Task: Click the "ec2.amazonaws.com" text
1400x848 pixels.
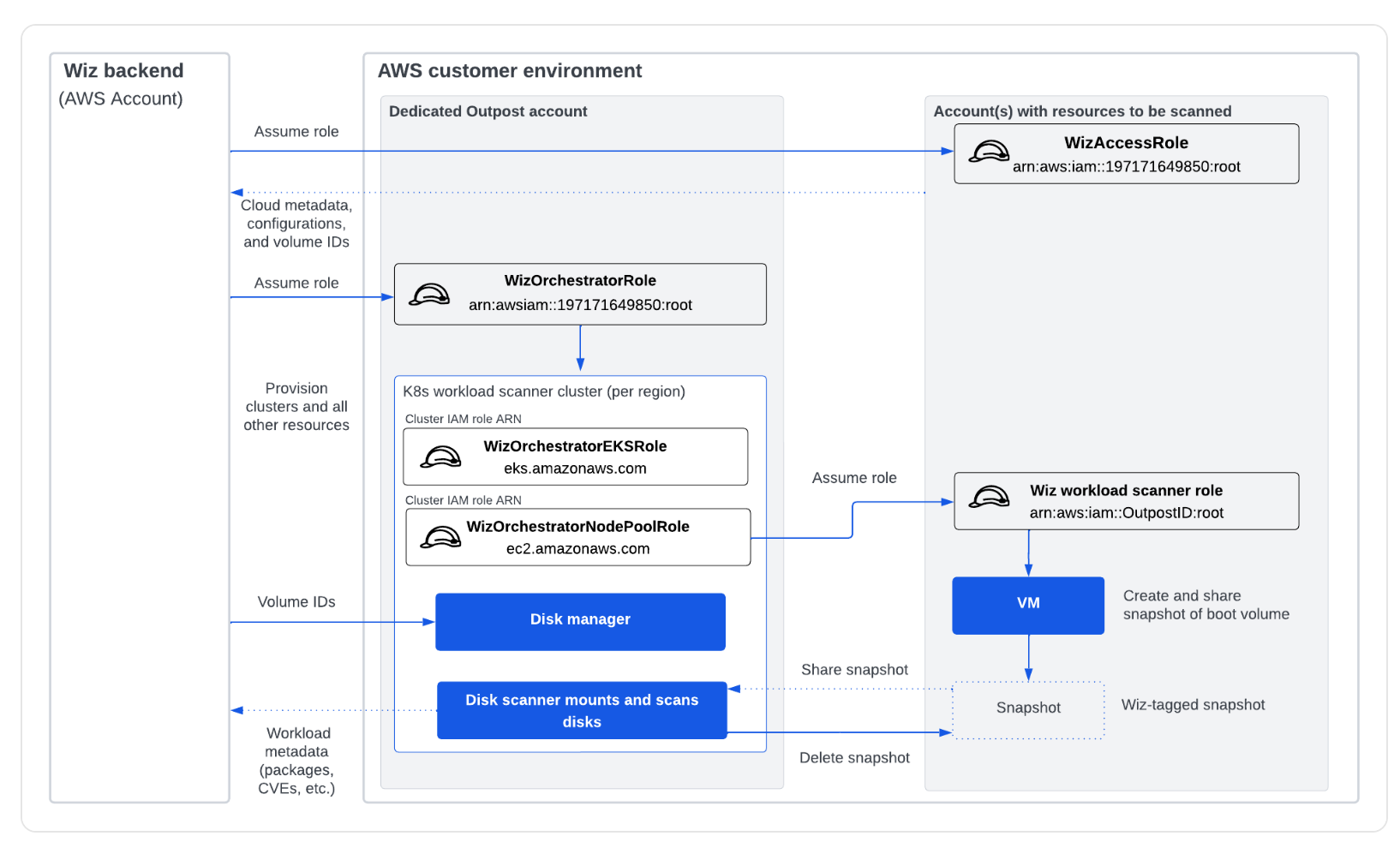Action: 578,549
